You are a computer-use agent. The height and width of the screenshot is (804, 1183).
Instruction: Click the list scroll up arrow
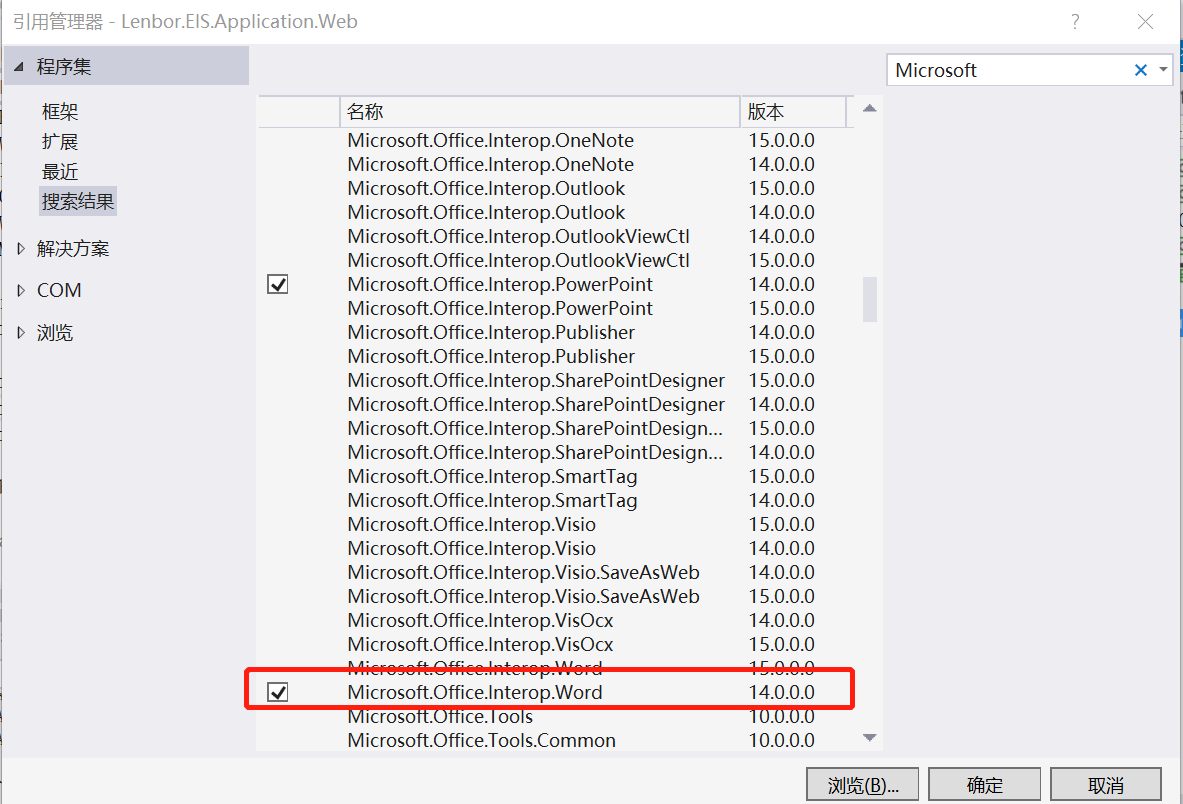click(x=869, y=109)
